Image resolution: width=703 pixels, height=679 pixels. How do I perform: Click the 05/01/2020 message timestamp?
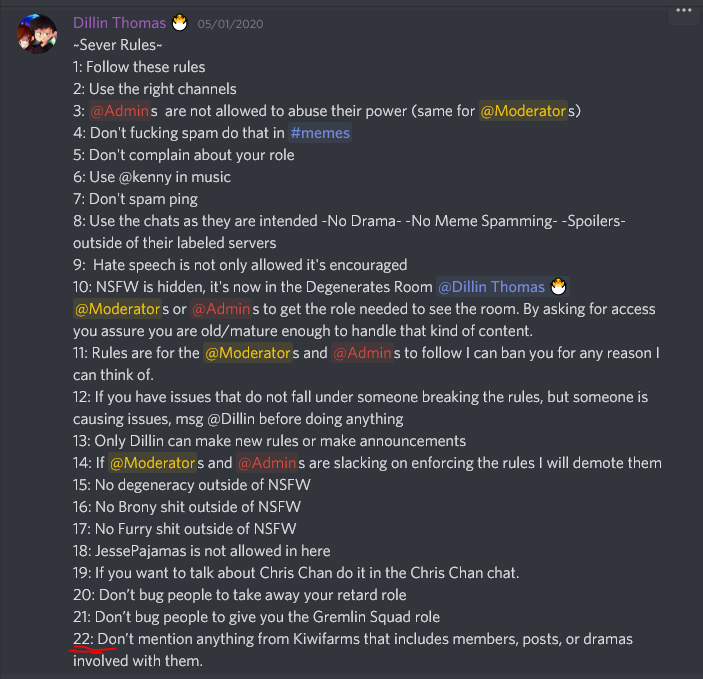tap(230, 24)
